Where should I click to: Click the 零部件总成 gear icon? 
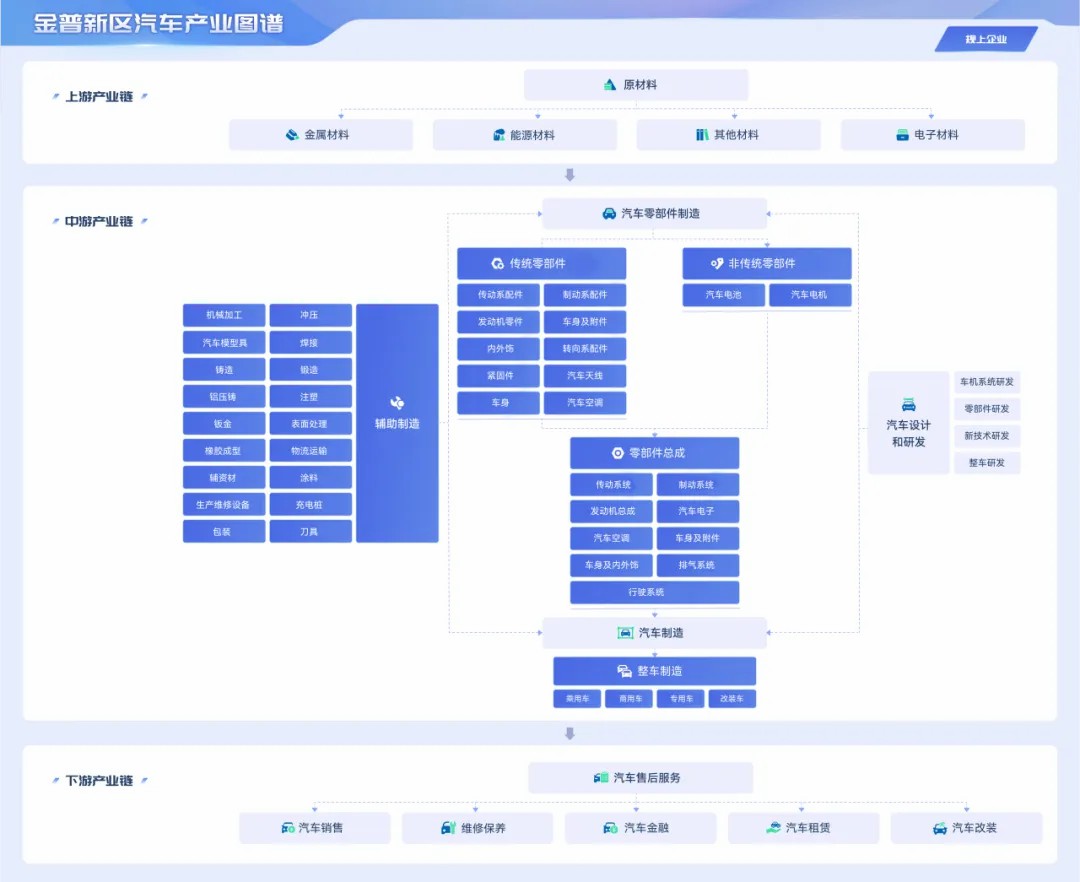pos(618,453)
